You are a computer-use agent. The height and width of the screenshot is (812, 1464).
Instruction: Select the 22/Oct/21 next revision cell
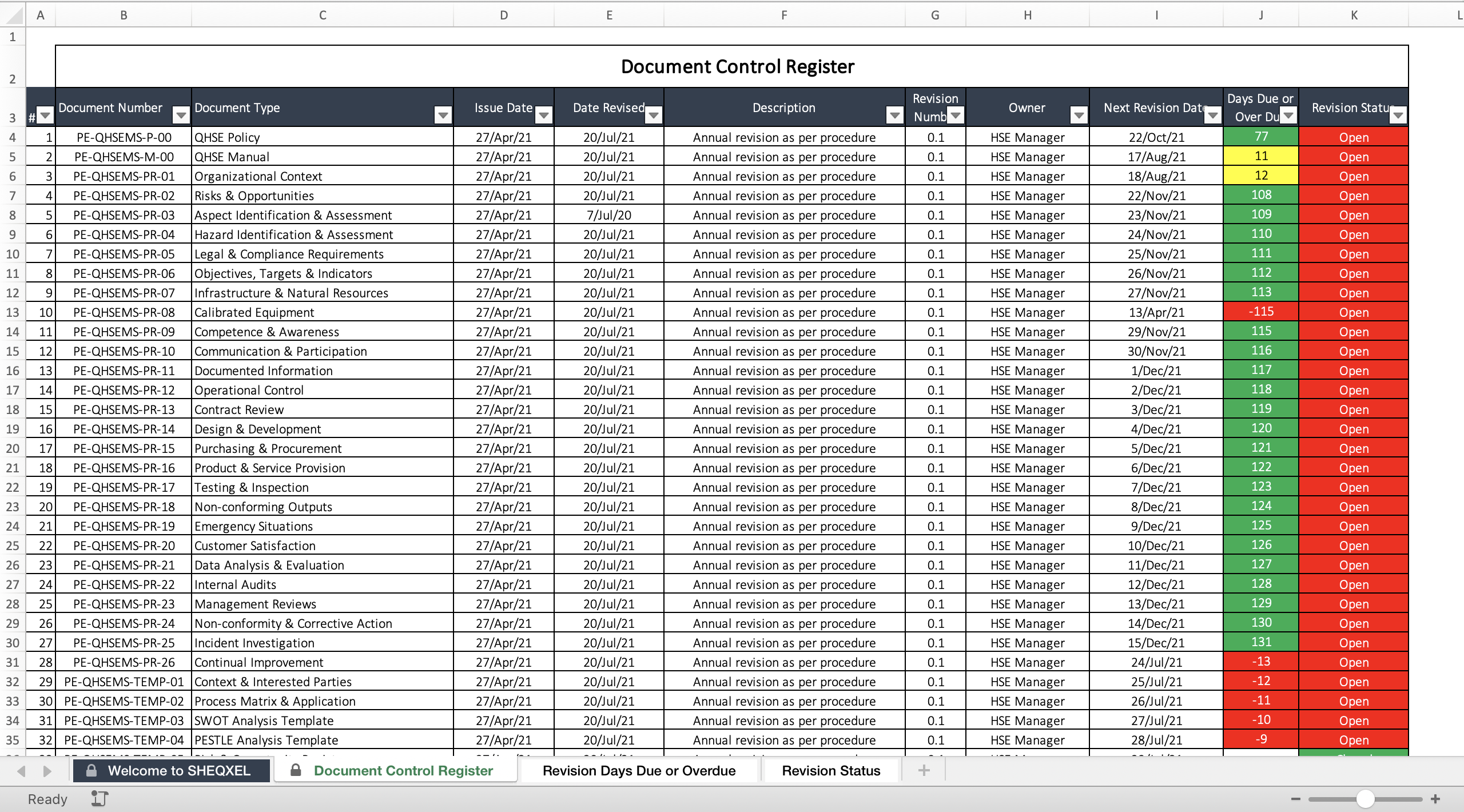click(x=1156, y=137)
